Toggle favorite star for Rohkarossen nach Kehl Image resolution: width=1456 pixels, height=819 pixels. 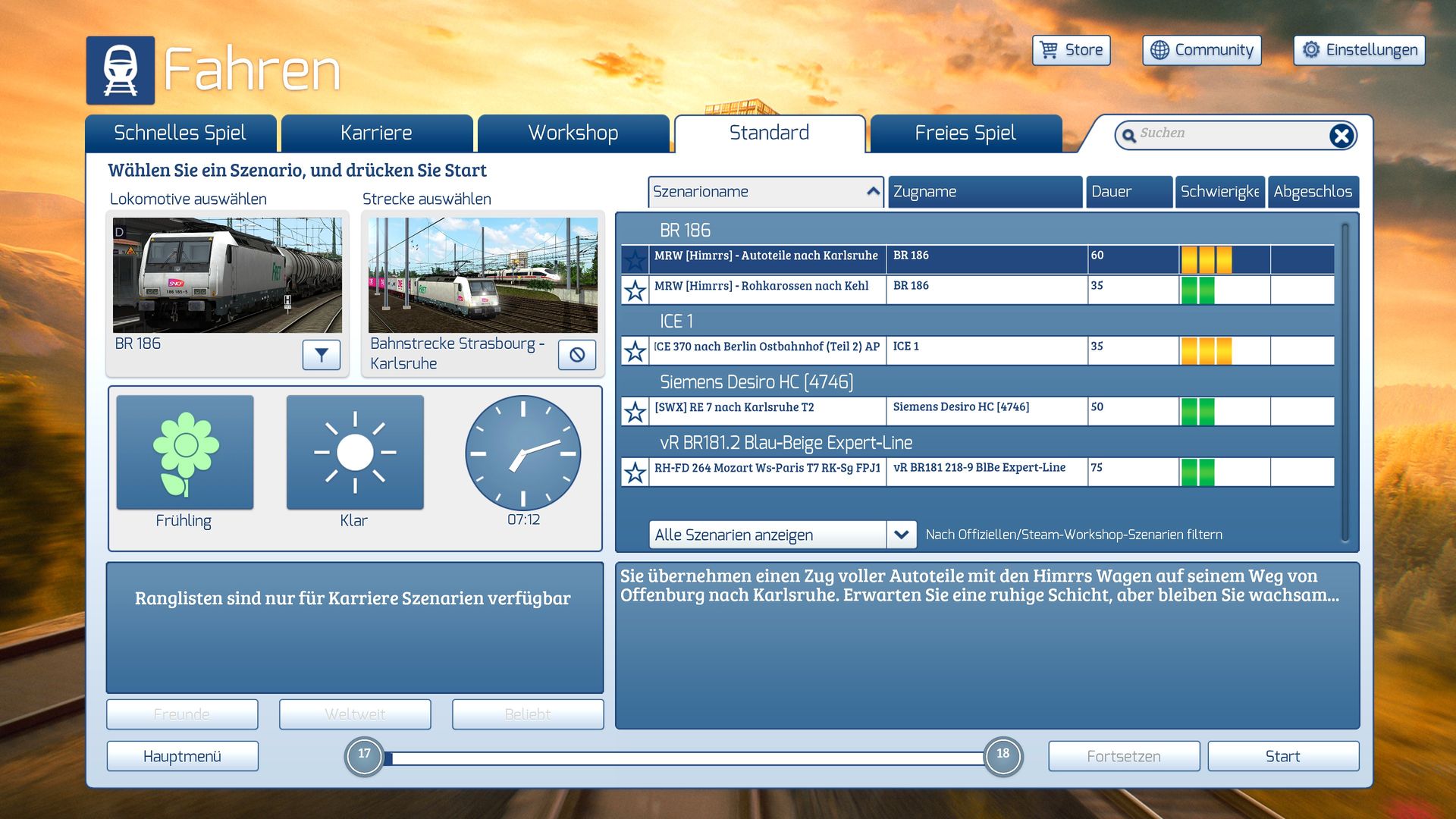(x=635, y=290)
